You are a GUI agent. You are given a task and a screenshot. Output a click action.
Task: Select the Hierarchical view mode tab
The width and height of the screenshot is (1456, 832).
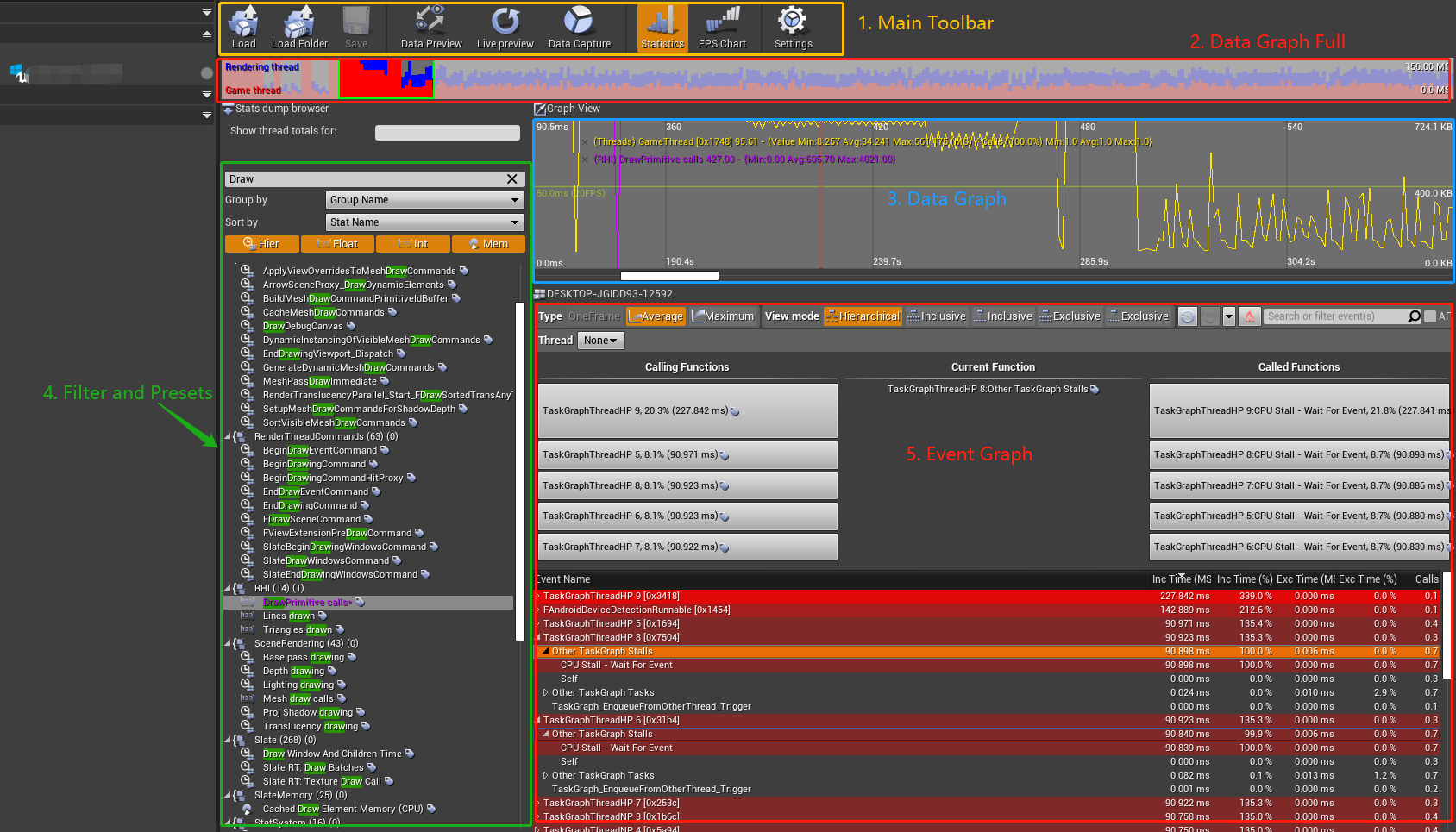[x=862, y=316]
